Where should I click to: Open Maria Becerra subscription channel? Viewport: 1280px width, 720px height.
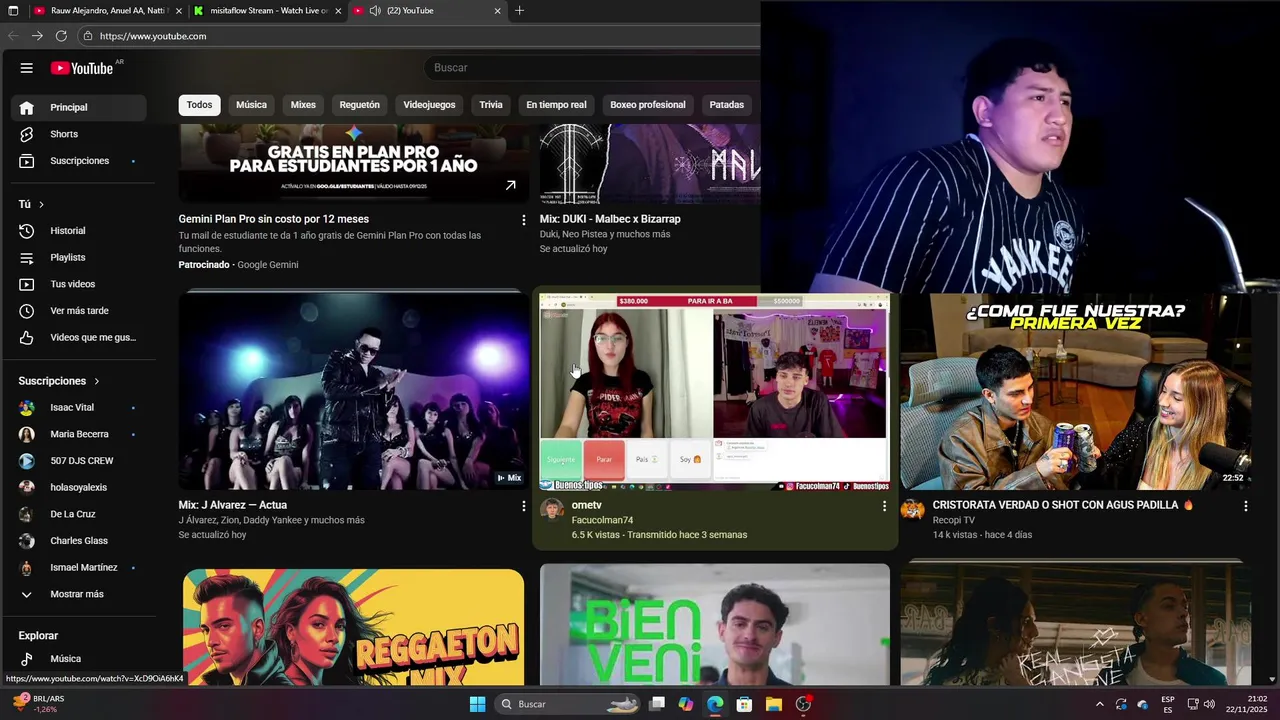[78, 434]
